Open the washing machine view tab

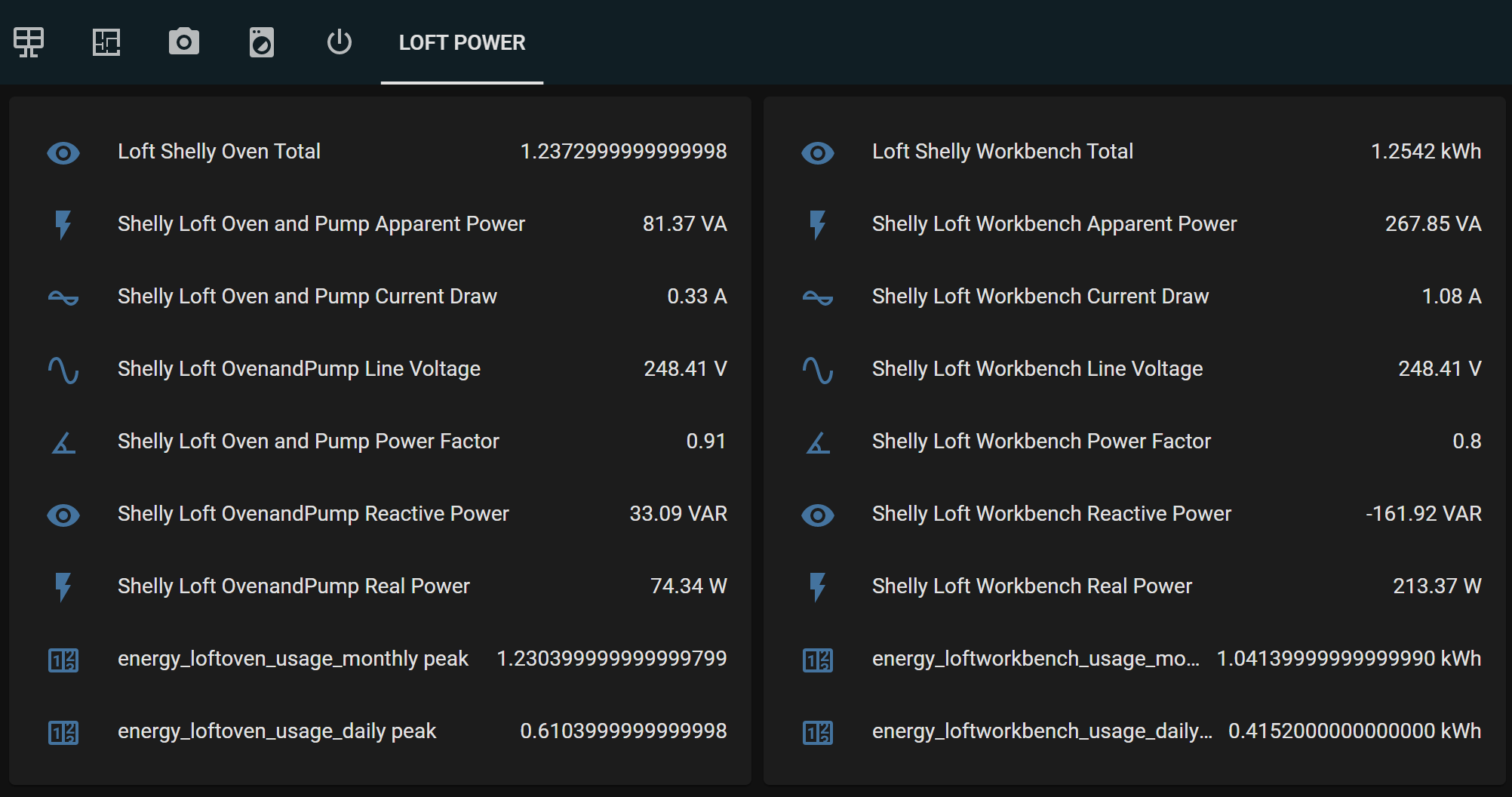[262, 42]
